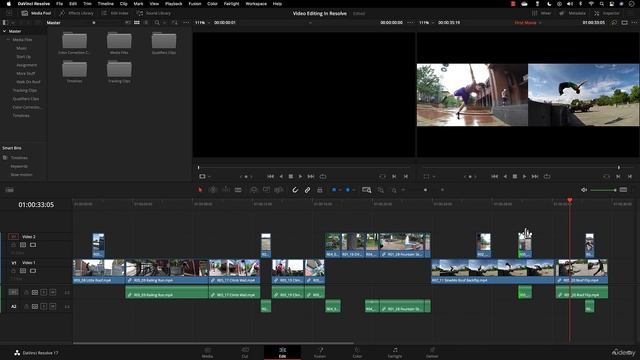Open the audio meters panel icon

click(623, 190)
